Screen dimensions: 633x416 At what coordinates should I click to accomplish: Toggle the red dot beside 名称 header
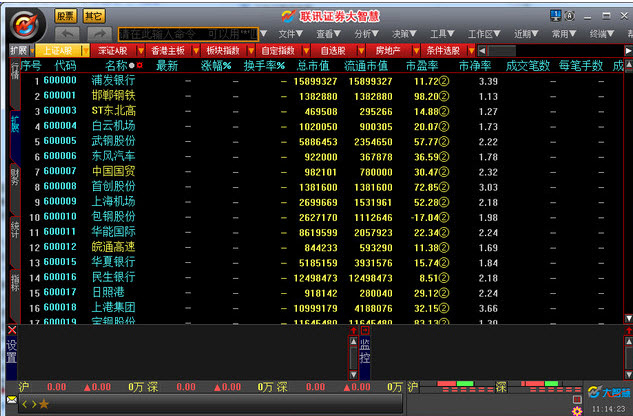point(140,65)
